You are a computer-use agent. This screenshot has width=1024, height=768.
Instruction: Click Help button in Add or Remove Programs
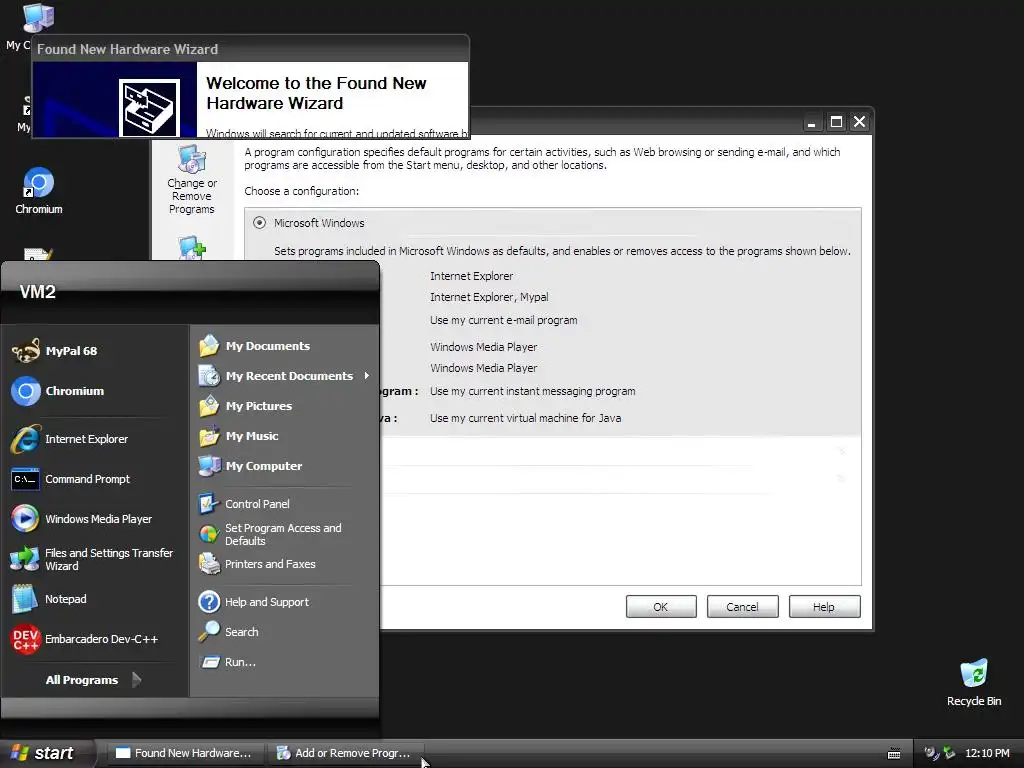(824, 607)
